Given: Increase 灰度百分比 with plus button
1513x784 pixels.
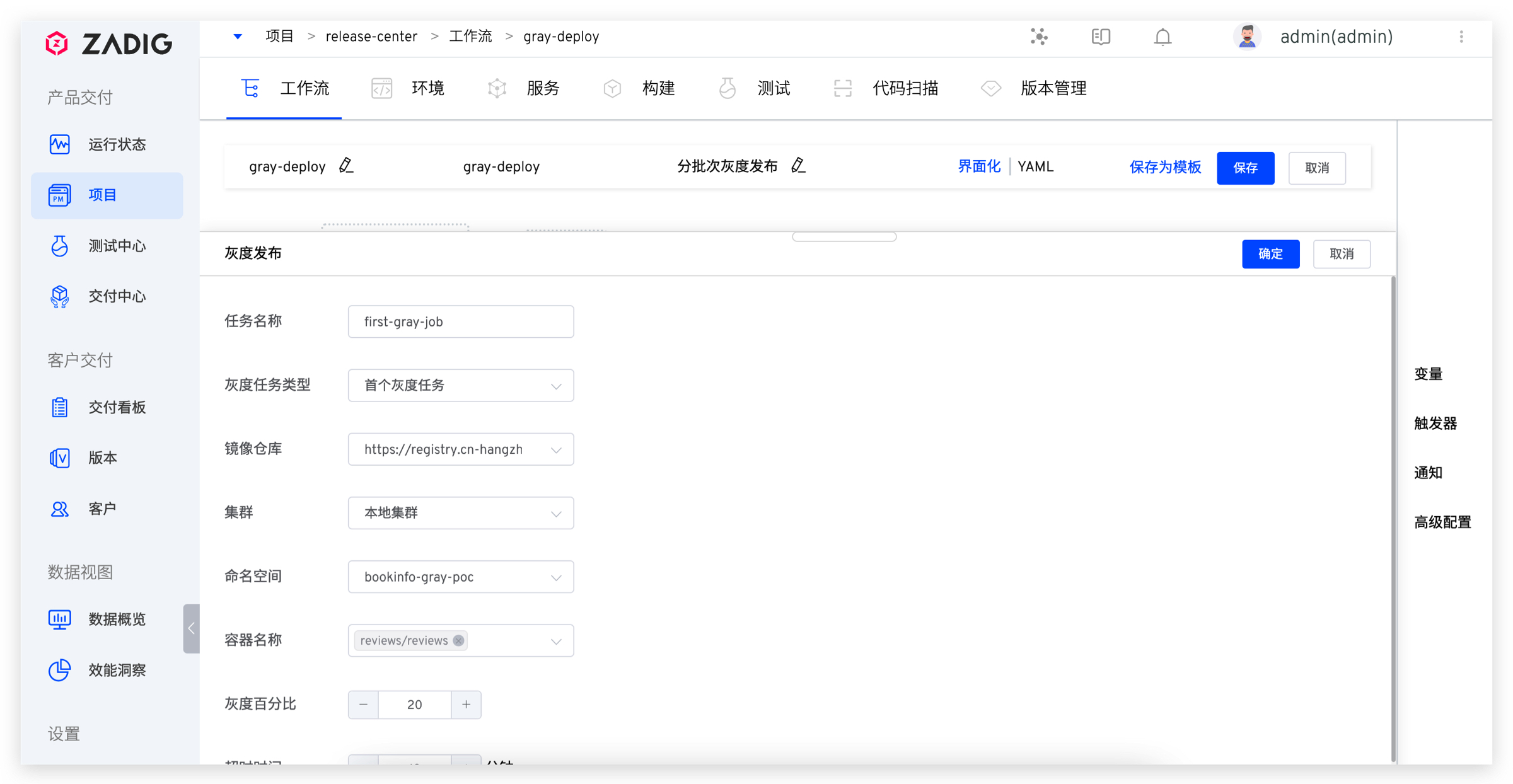Looking at the screenshot, I should point(466,705).
